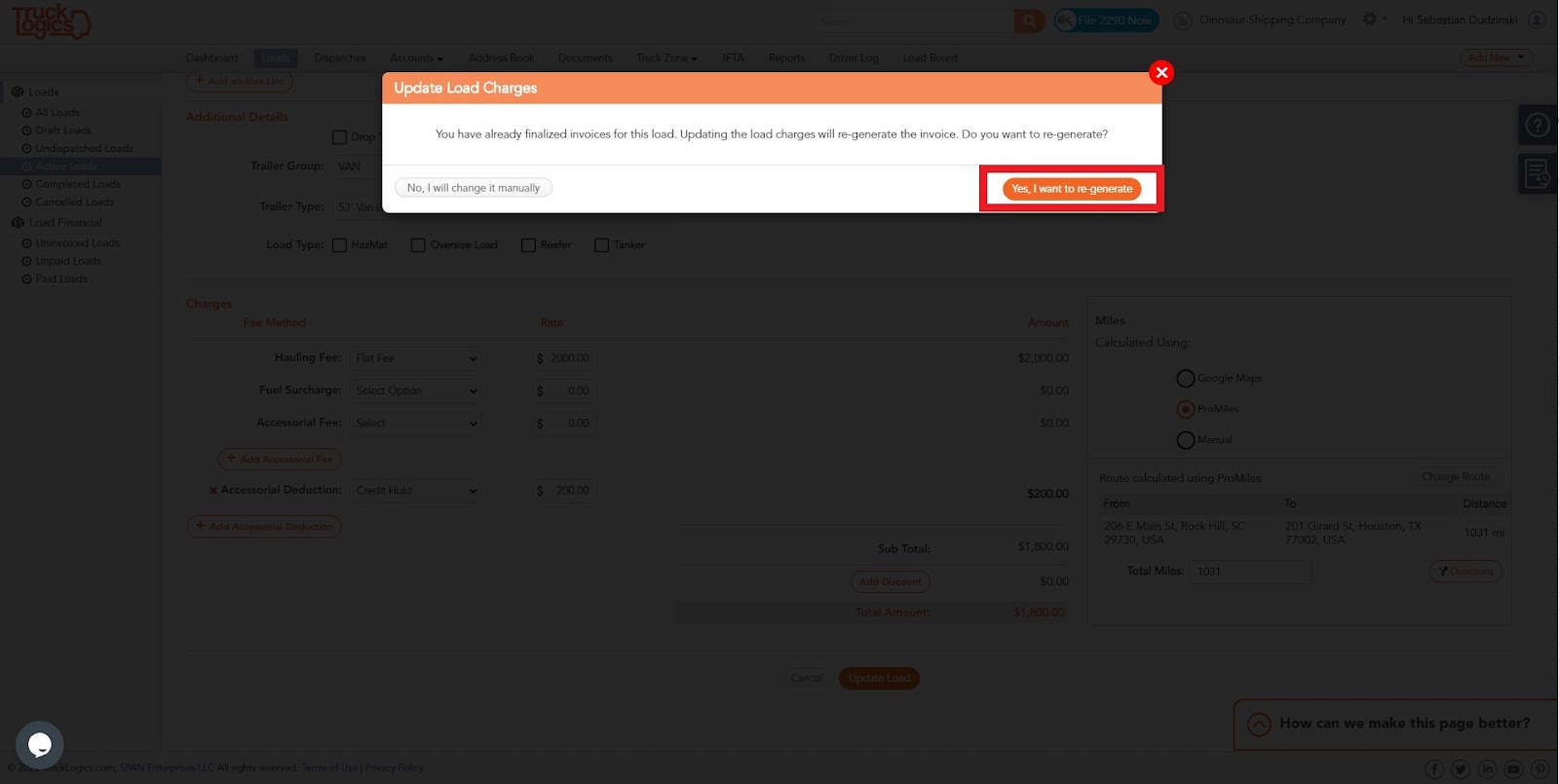1559x784 pixels.
Task: Open the Dashboard tab
Action: point(211,58)
